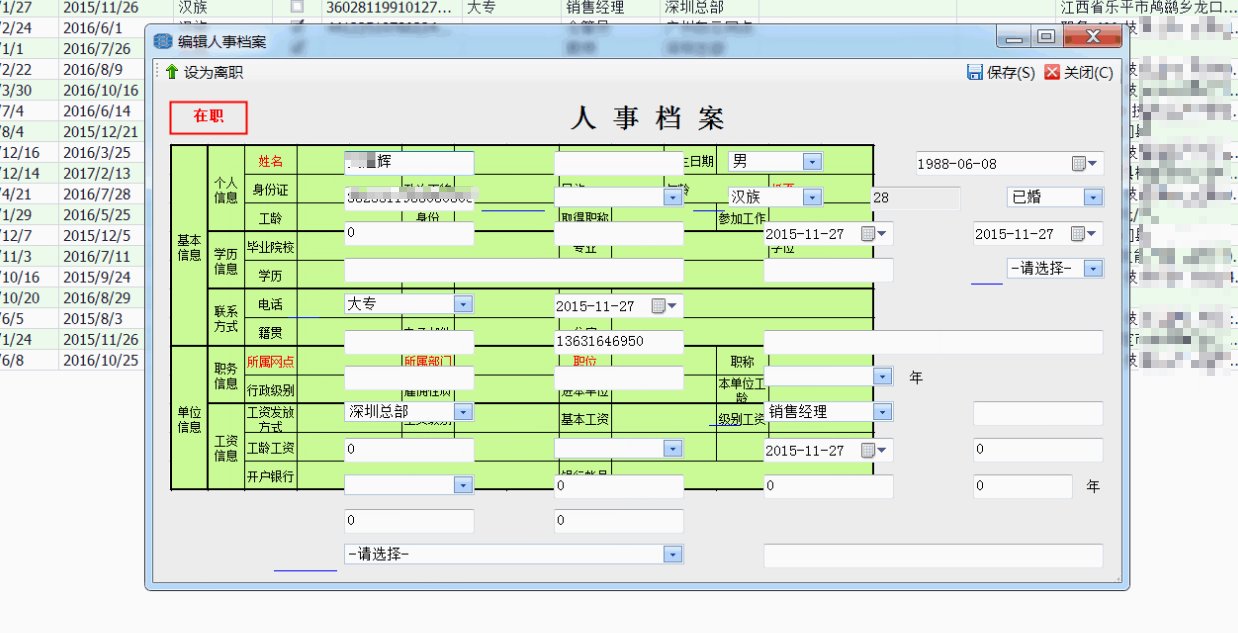
Task: Click the green arrow 设为离职 icon
Action: tap(172, 73)
